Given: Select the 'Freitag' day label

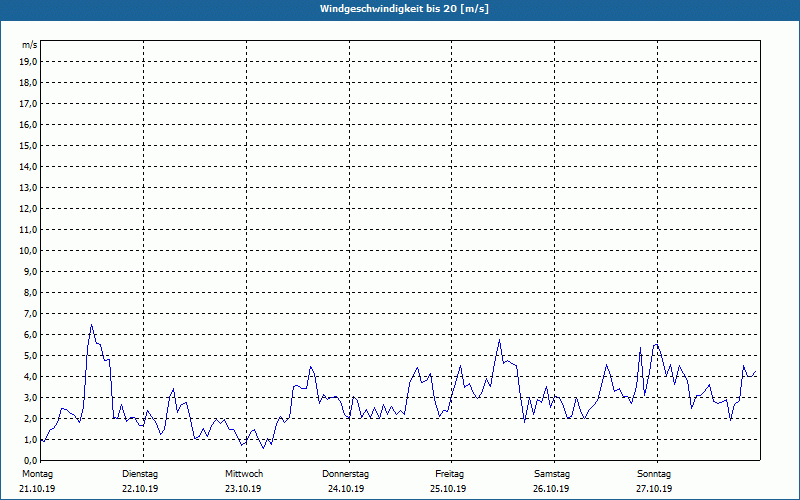Looking at the screenshot, I should coord(449,474).
